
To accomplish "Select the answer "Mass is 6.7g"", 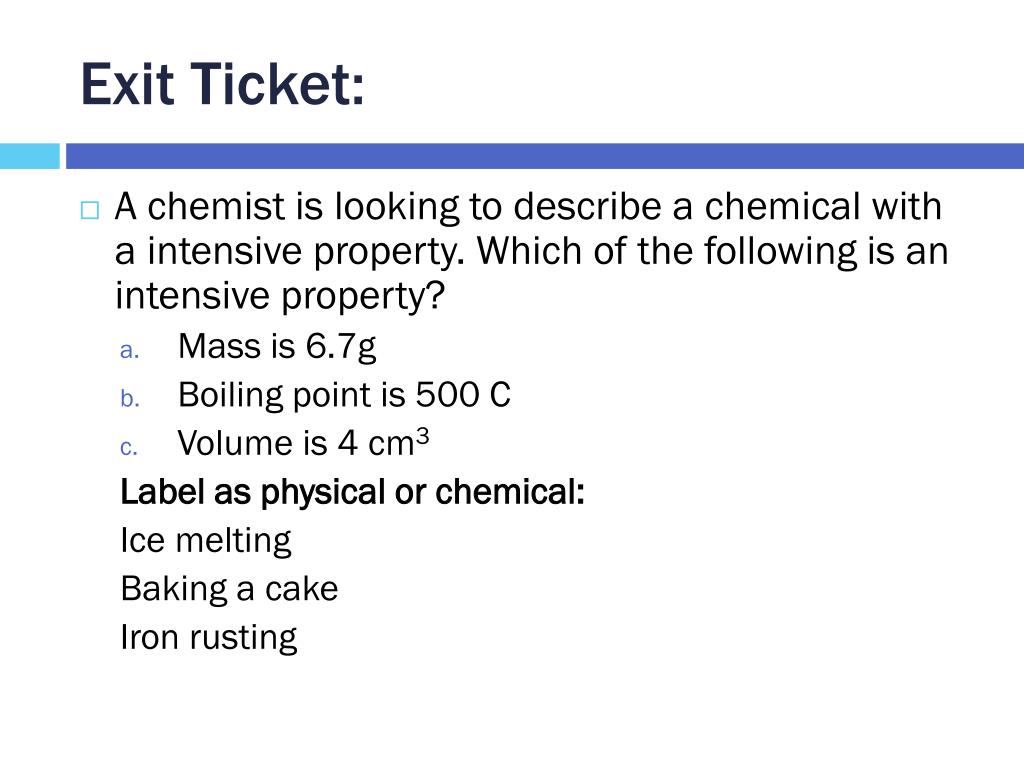I will 277,347.
